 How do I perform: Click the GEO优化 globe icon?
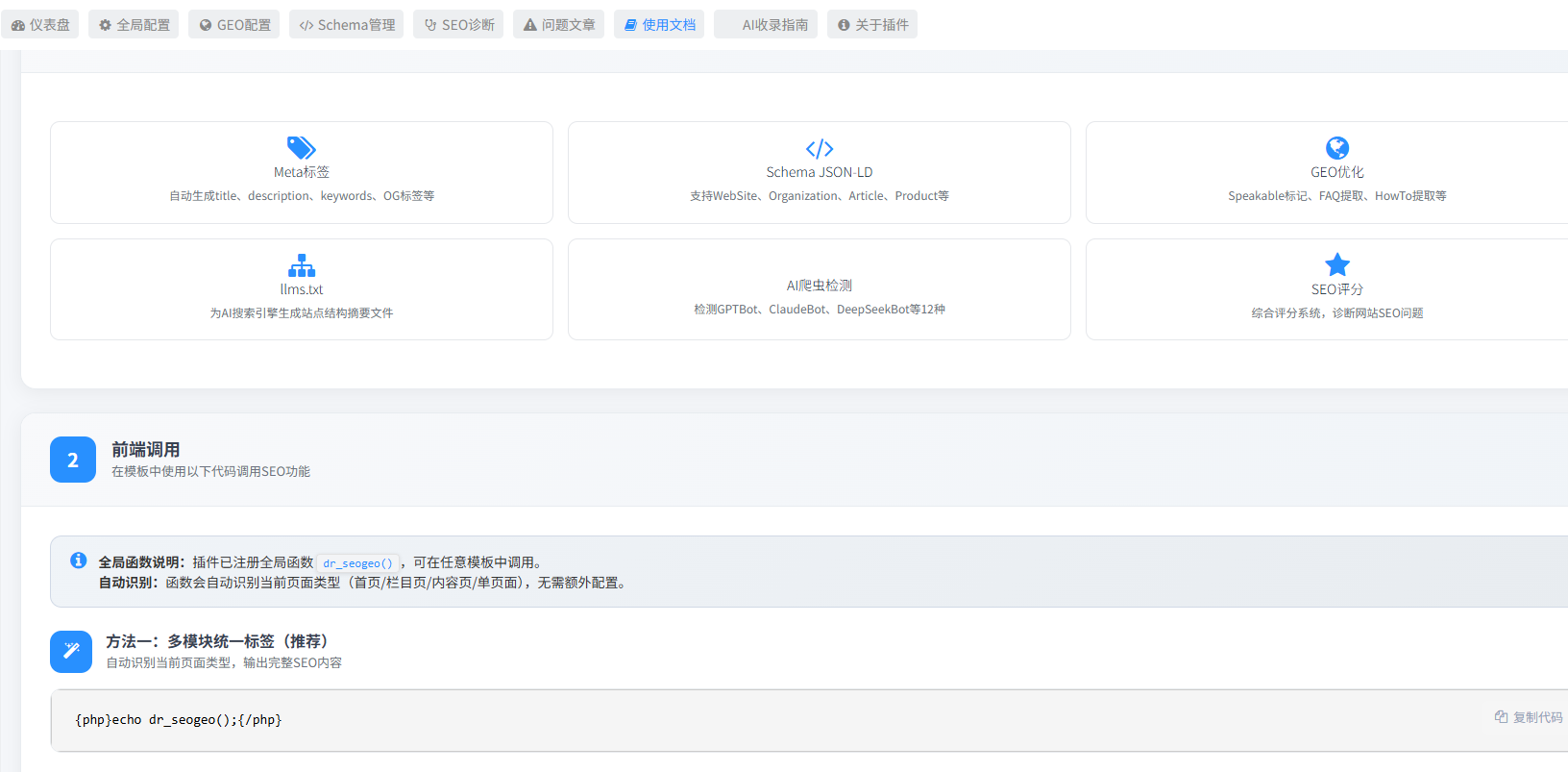1337,148
